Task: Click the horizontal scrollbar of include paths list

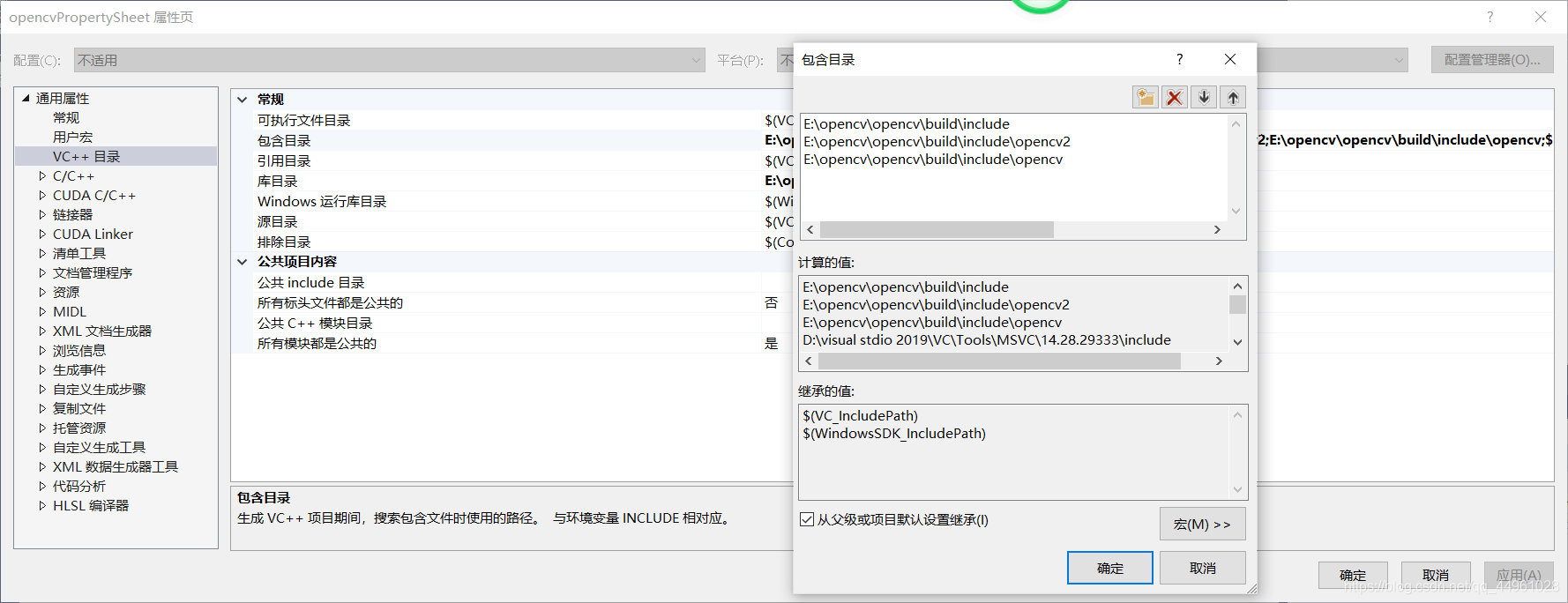Action: coord(937,229)
